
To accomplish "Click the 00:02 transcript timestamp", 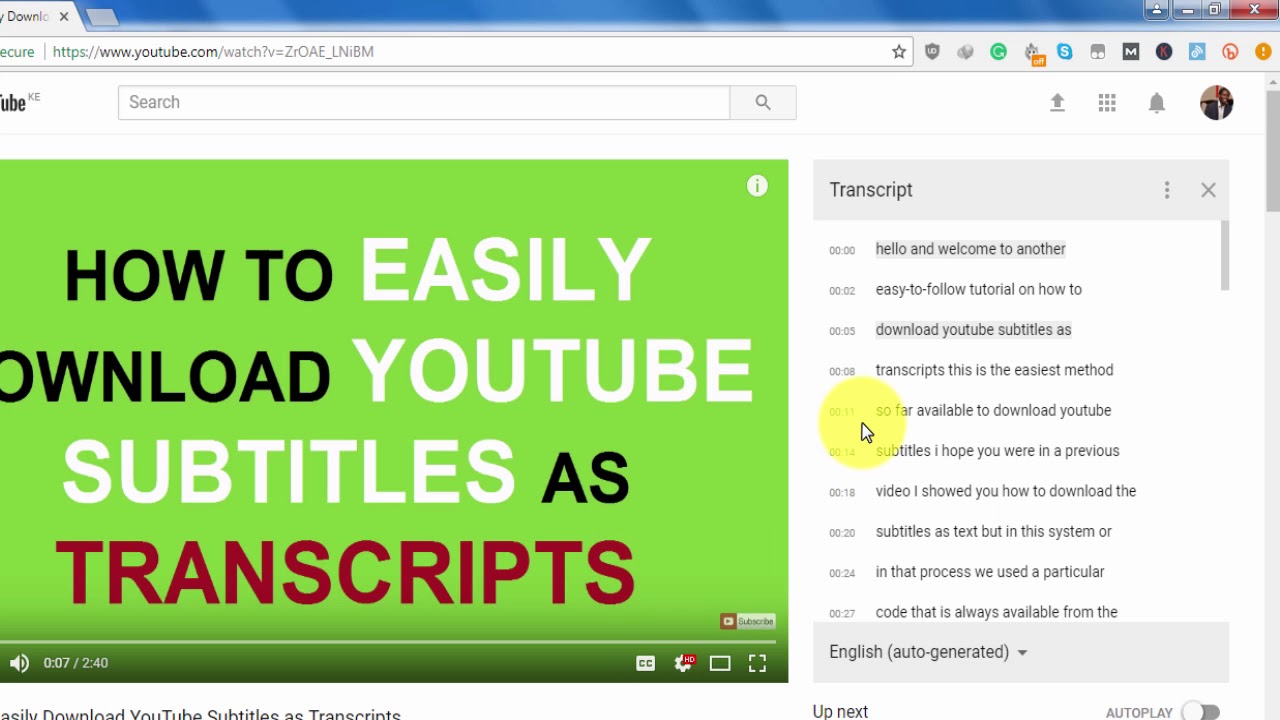I will click(842, 291).
